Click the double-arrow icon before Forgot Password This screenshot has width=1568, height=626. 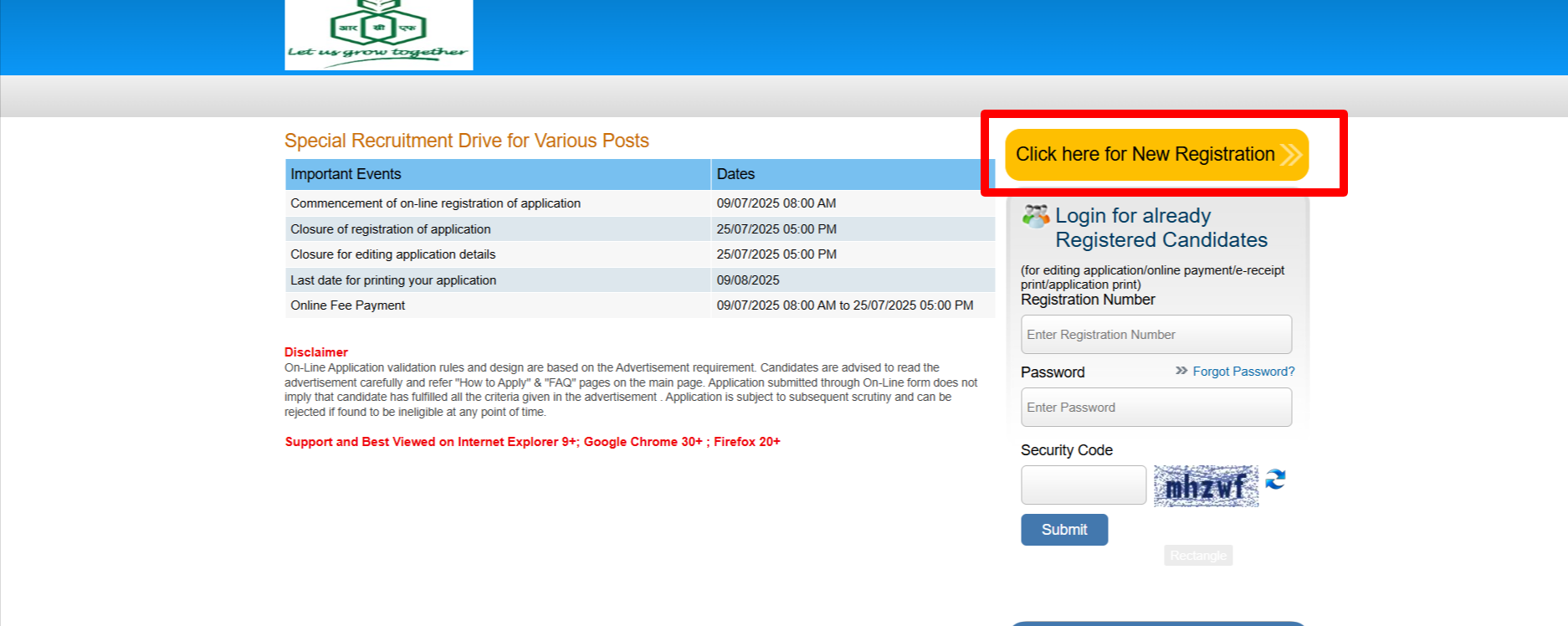click(x=1181, y=371)
